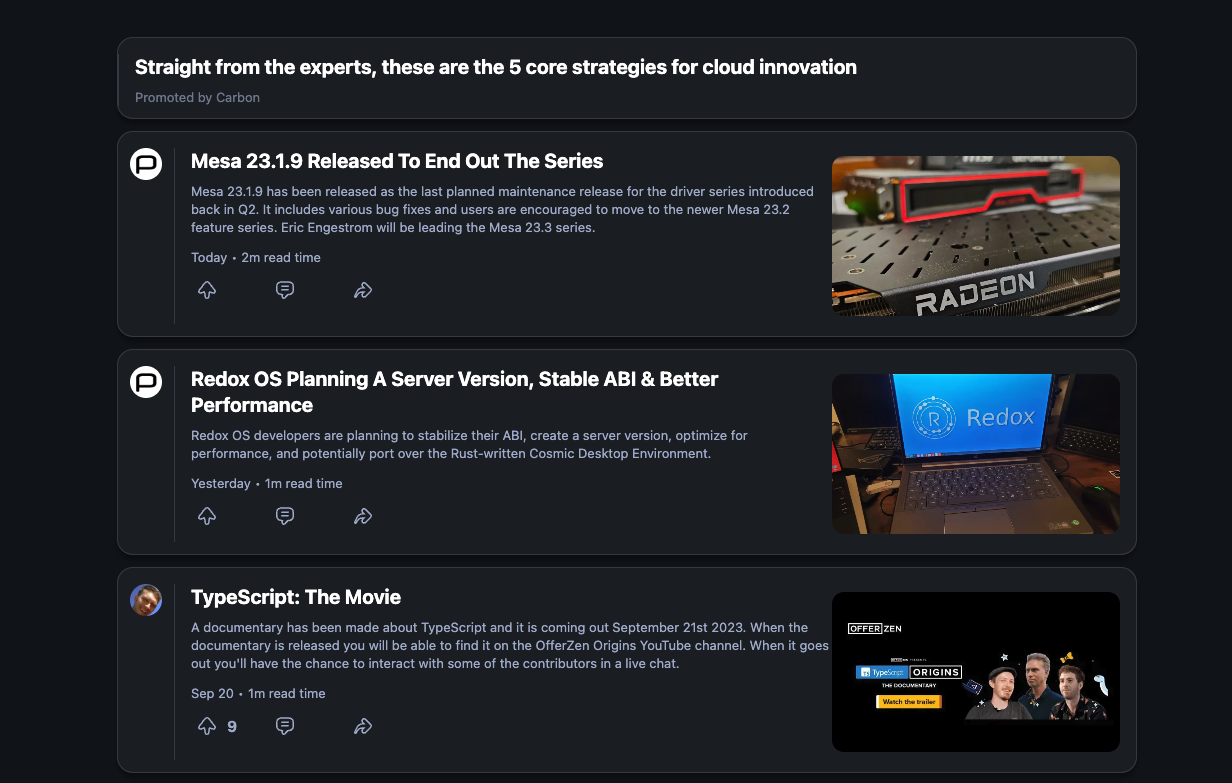This screenshot has height=783, width=1232.
Task: Upvote the Mesa 23.1.9 post
Action: click(x=207, y=290)
